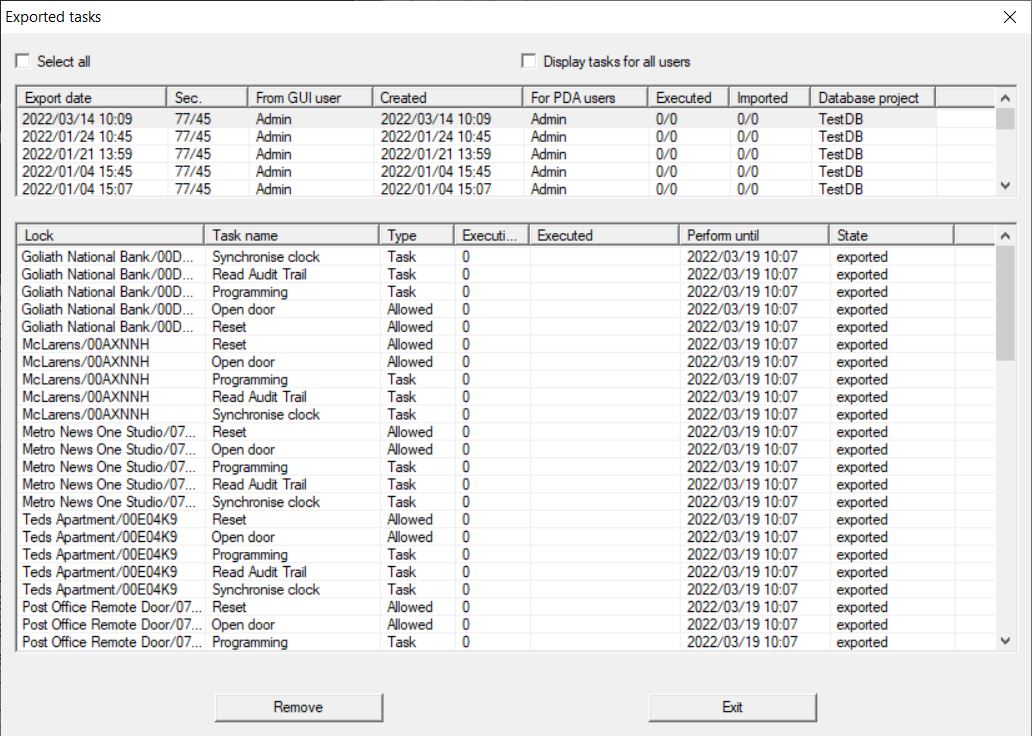Click the Task name column header
Viewport: 1032px width, 736px height.
click(292, 236)
